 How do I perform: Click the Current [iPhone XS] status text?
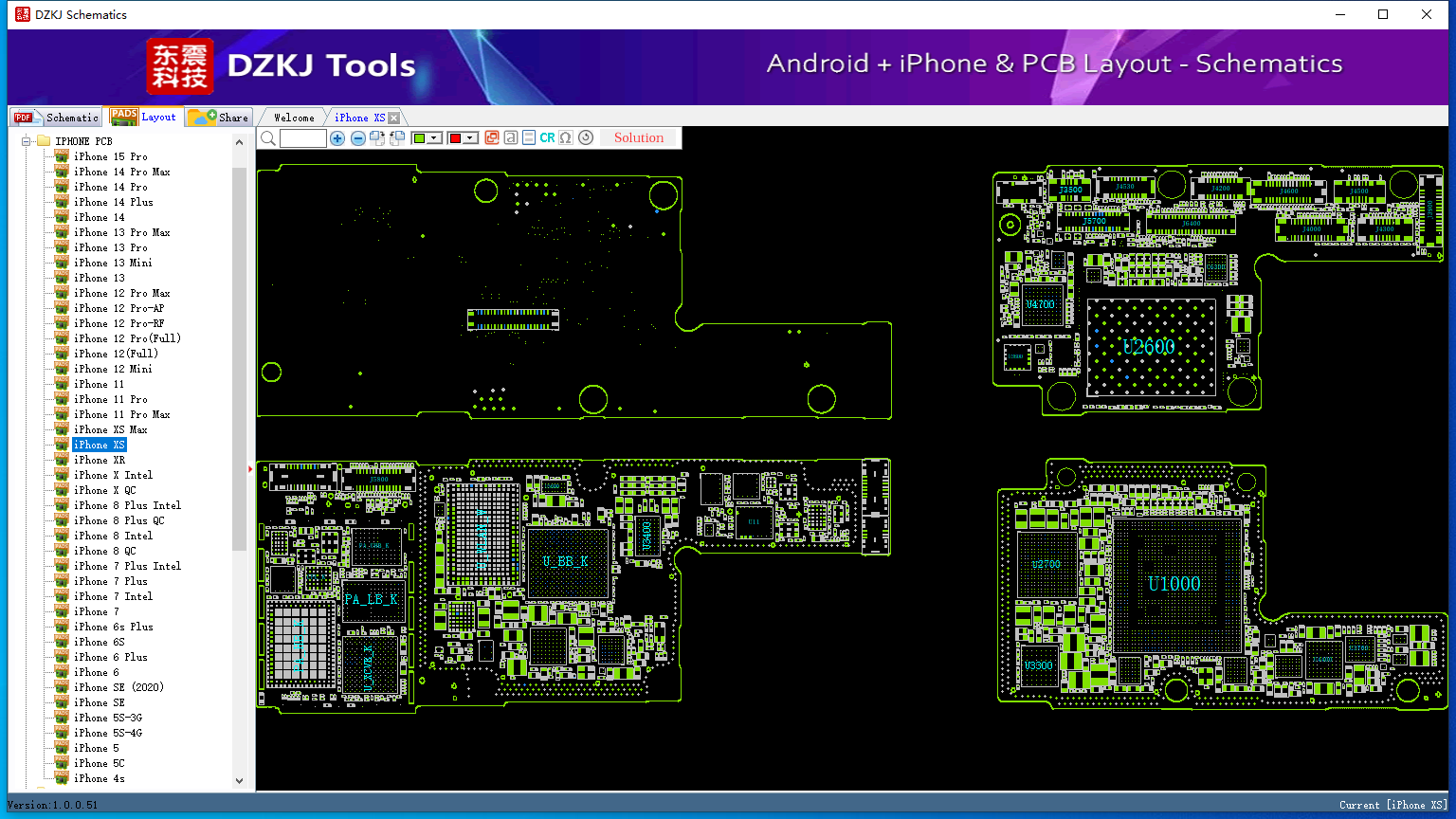coord(1393,805)
